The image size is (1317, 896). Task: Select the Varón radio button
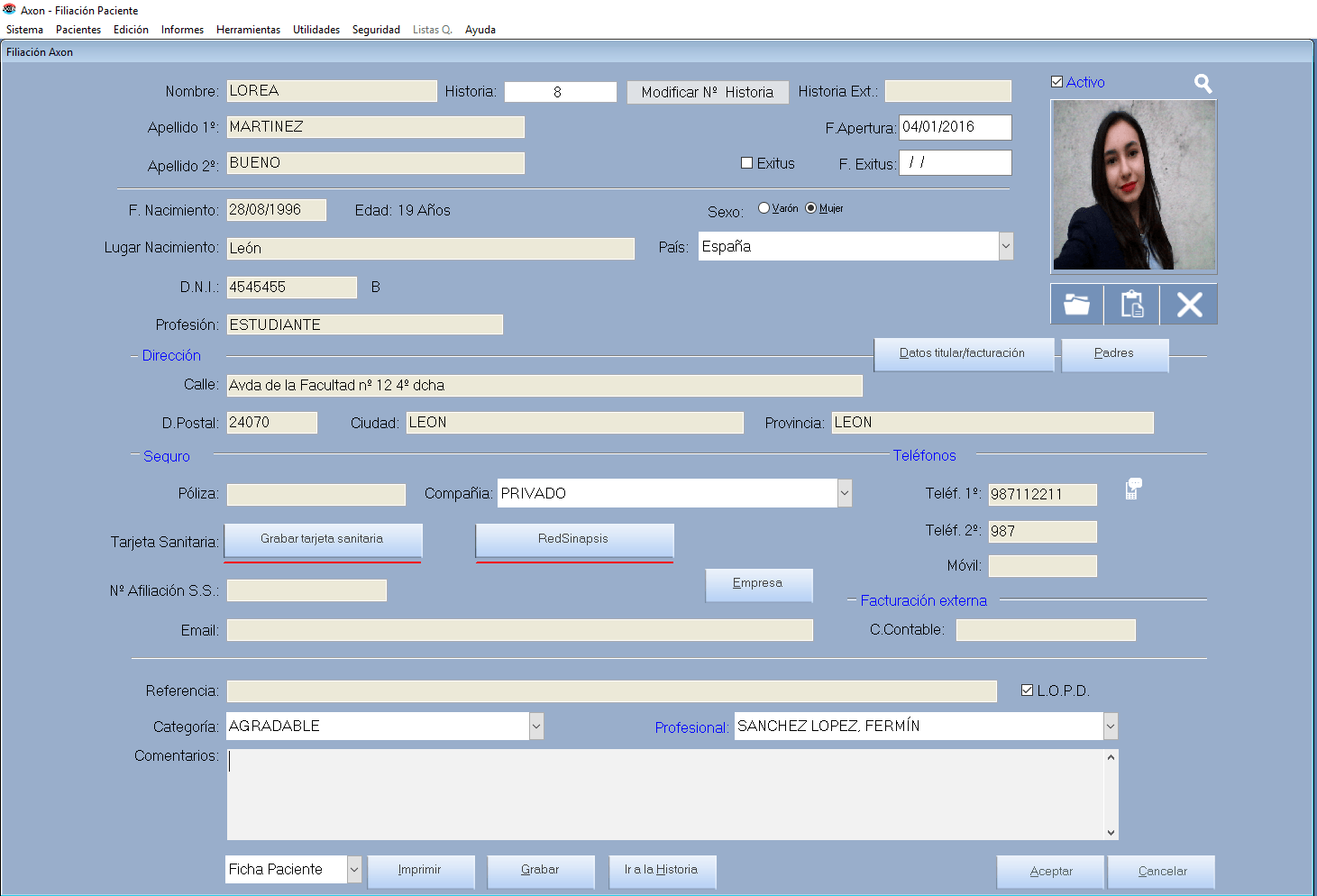coord(764,208)
